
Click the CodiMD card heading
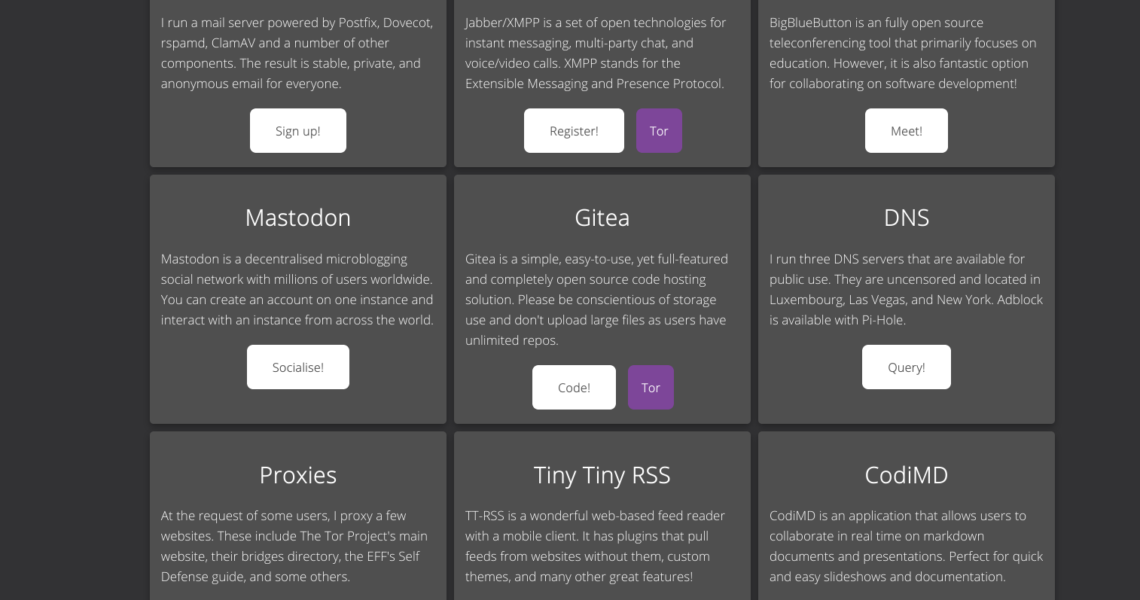click(906, 475)
